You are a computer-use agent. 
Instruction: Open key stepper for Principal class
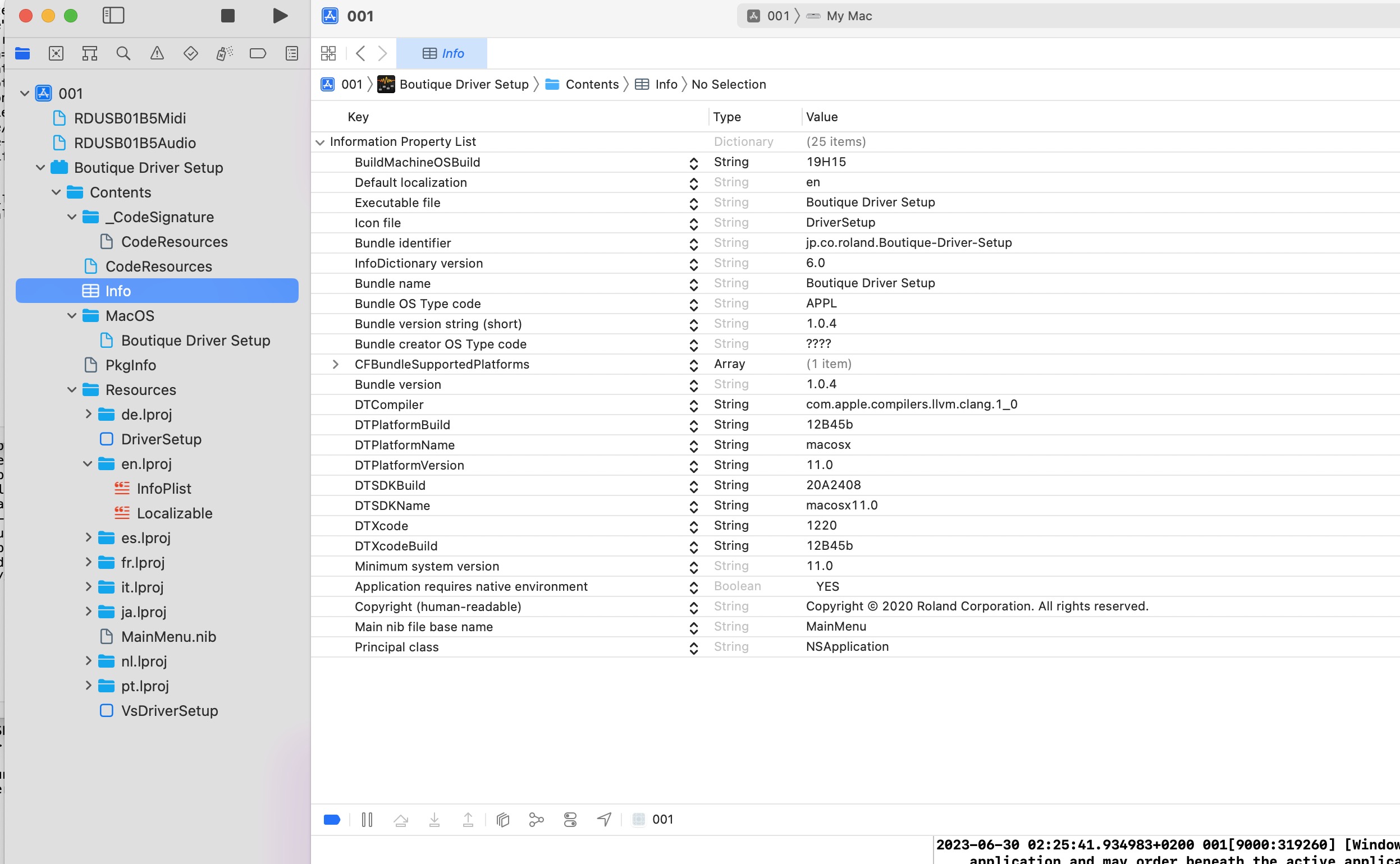click(x=693, y=648)
